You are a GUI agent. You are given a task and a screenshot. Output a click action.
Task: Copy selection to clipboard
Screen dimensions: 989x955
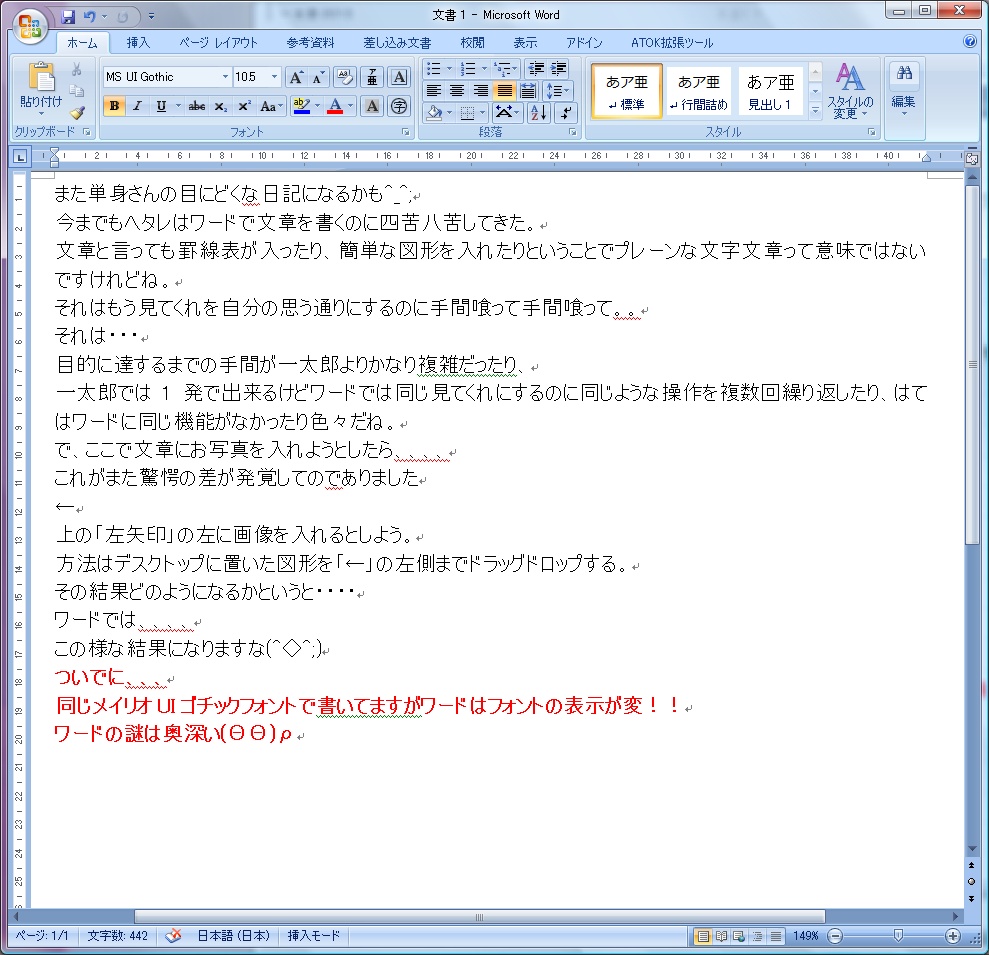pyautogui.click(x=77, y=91)
